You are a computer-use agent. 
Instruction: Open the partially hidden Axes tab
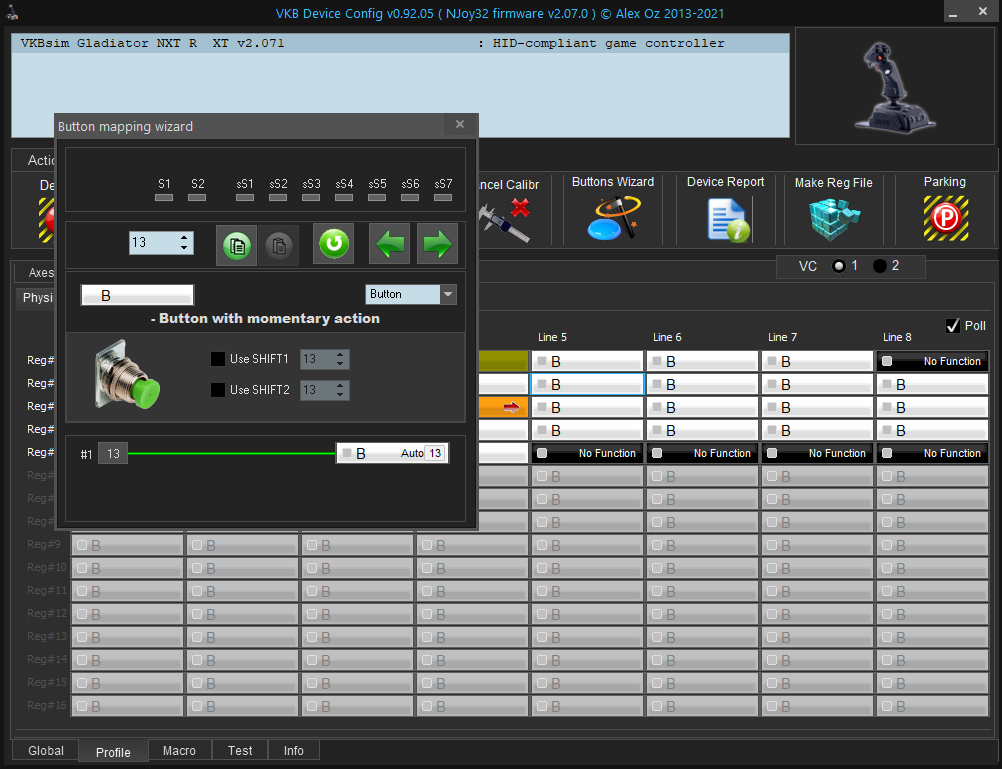coord(36,272)
